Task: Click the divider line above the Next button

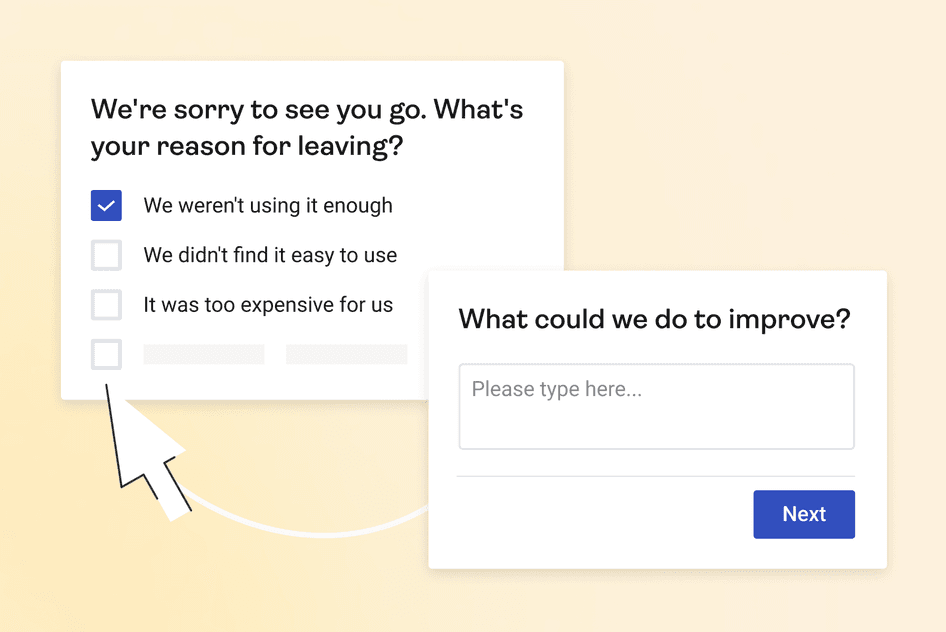Action: click(656, 477)
